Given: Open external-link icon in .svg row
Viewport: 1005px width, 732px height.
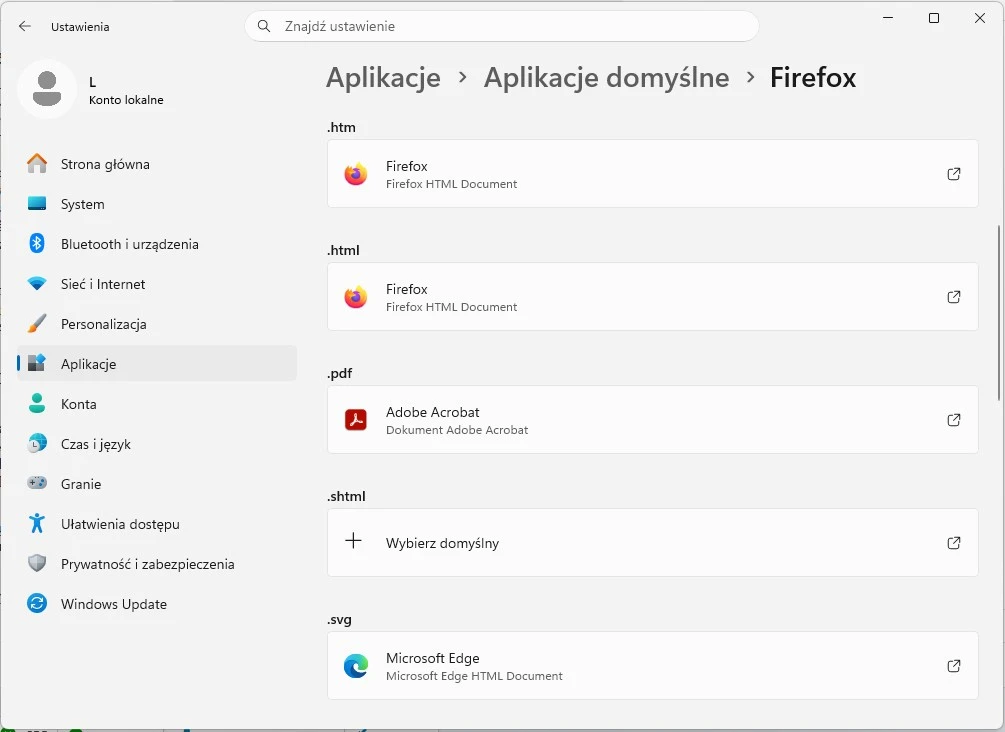Looking at the screenshot, I should point(954,666).
